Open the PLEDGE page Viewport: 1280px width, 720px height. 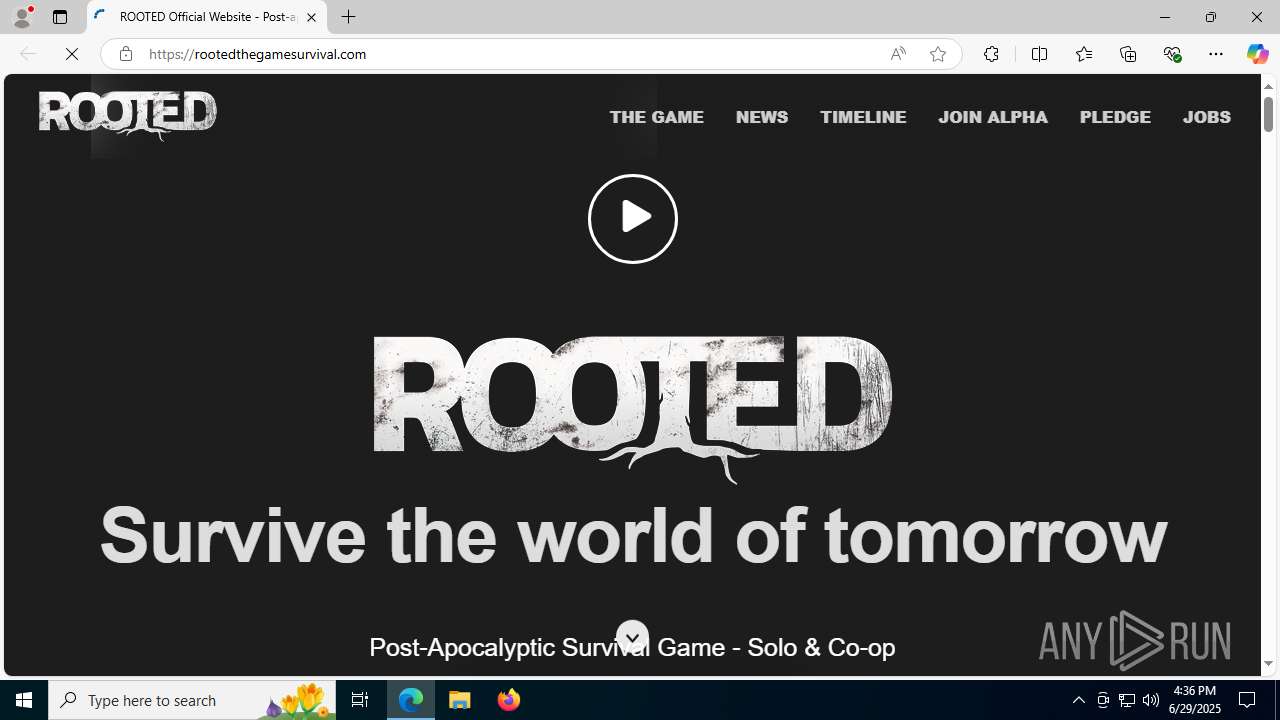pyautogui.click(x=1115, y=117)
